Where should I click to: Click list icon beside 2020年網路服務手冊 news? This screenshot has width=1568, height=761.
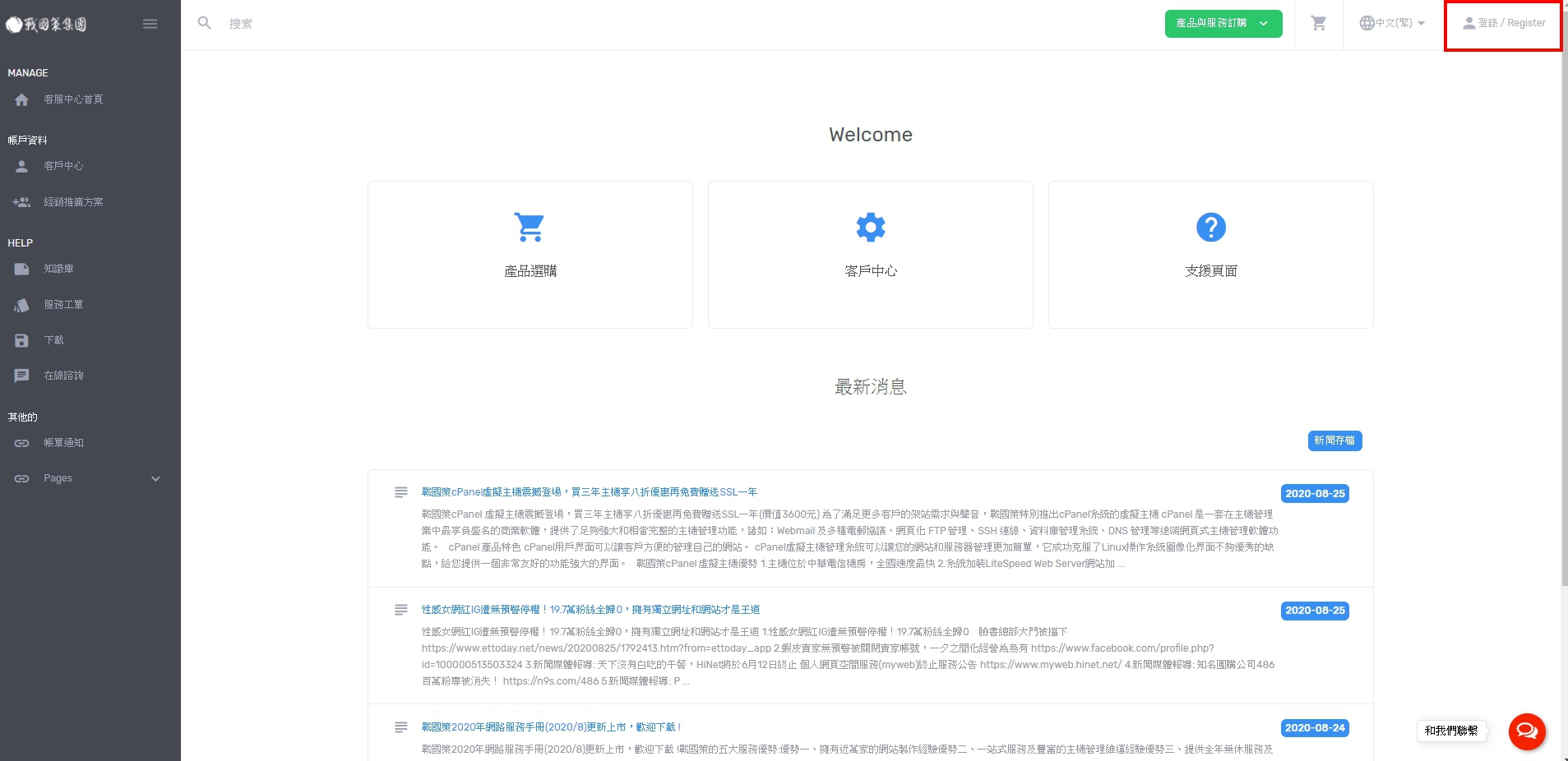pos(401,727)
